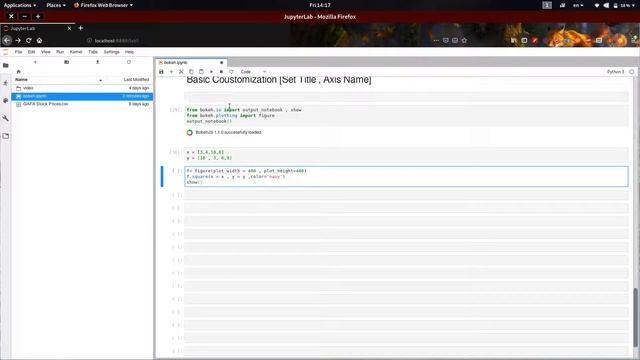Click the cell with x and y lists
The width and height of the screenshot is (640, 360).
point(406,155)
